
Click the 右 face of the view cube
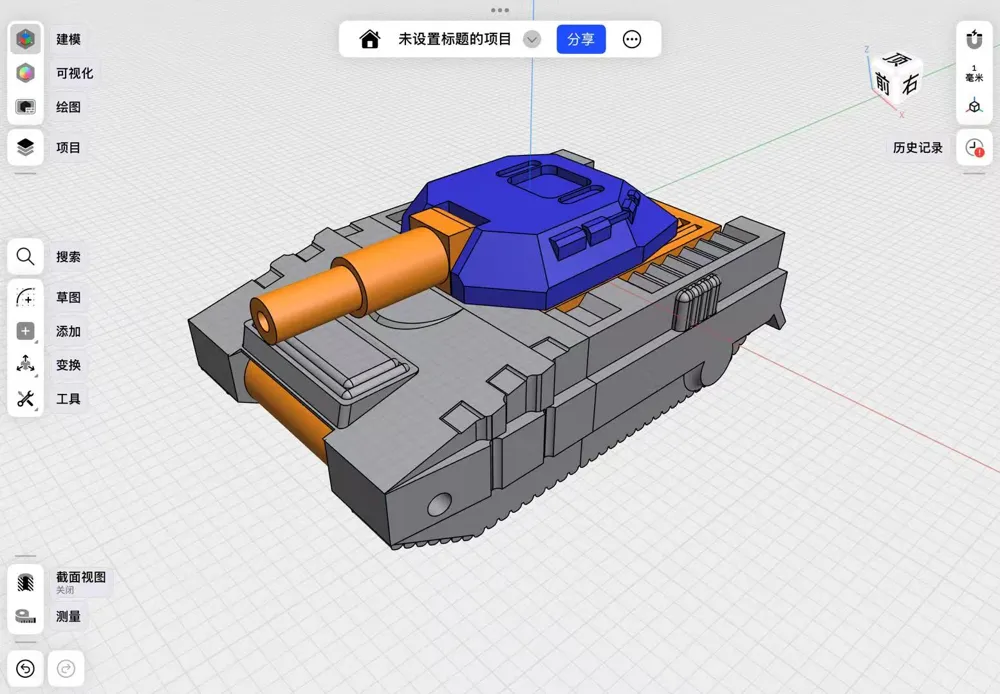click(x=911, y=84)
